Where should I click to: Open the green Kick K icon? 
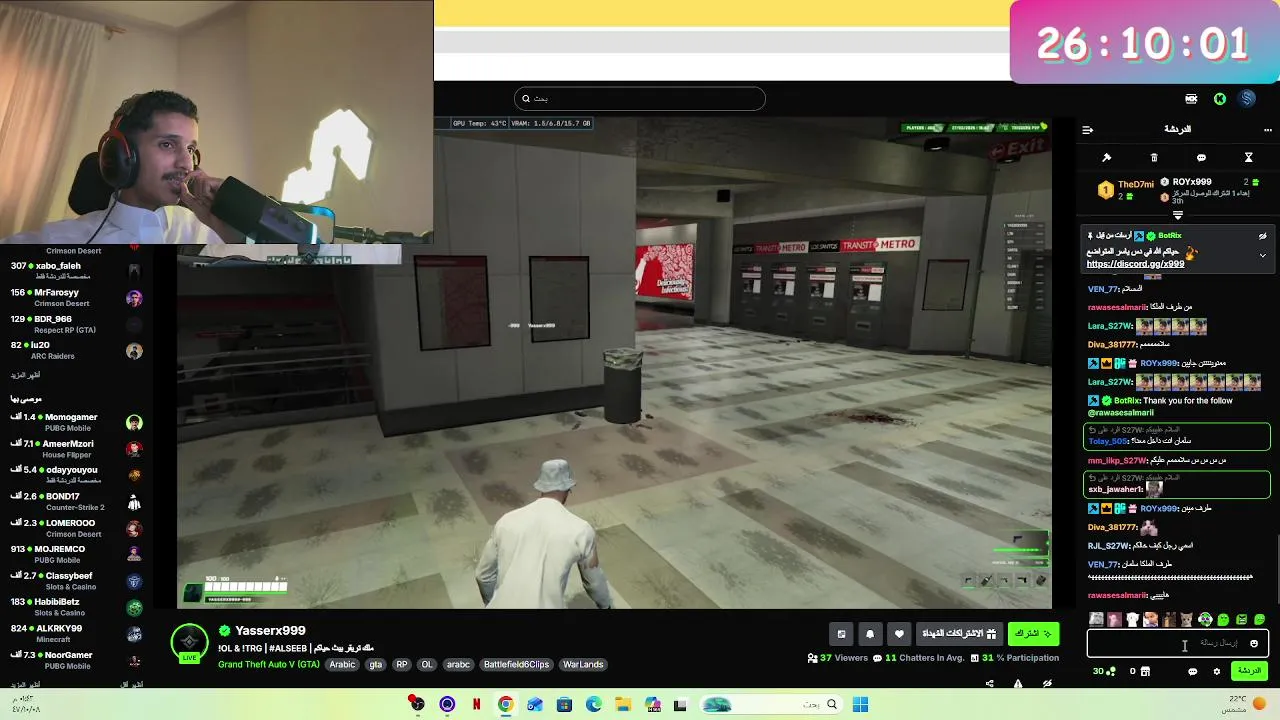pyautogui.click(x=1220, y=99)
